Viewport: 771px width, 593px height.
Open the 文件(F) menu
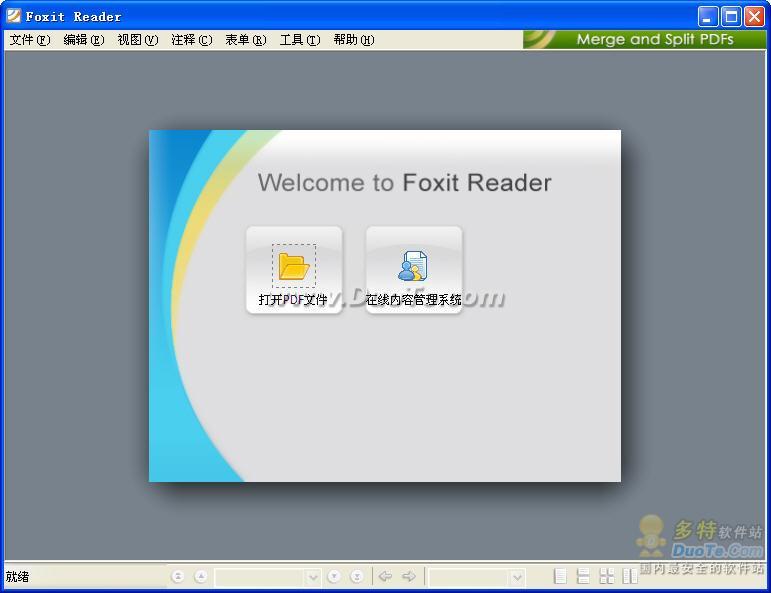(30, 40)
